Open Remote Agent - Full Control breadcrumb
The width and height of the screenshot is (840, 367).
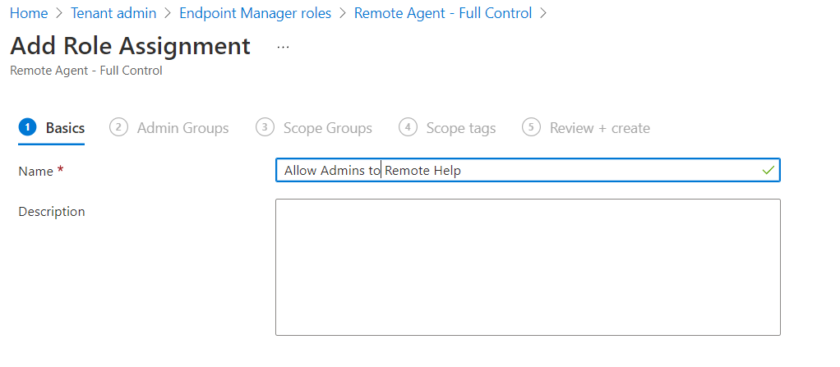443,13
